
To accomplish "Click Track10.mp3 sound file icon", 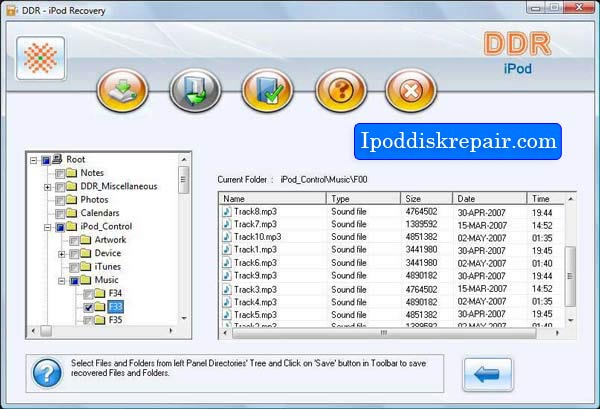I will 227,237.
